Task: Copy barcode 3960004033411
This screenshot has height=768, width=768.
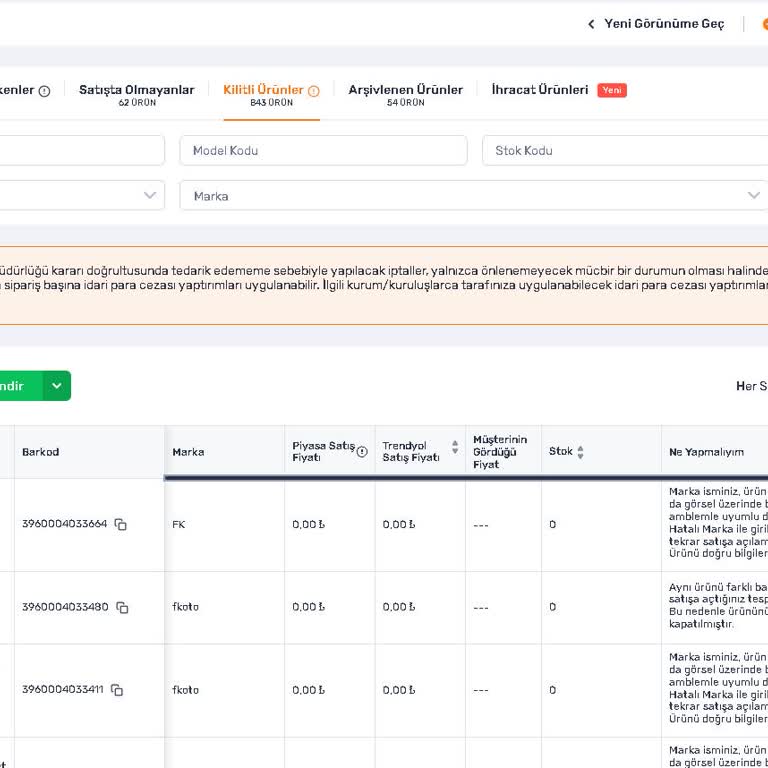Action: pos(117,690)
